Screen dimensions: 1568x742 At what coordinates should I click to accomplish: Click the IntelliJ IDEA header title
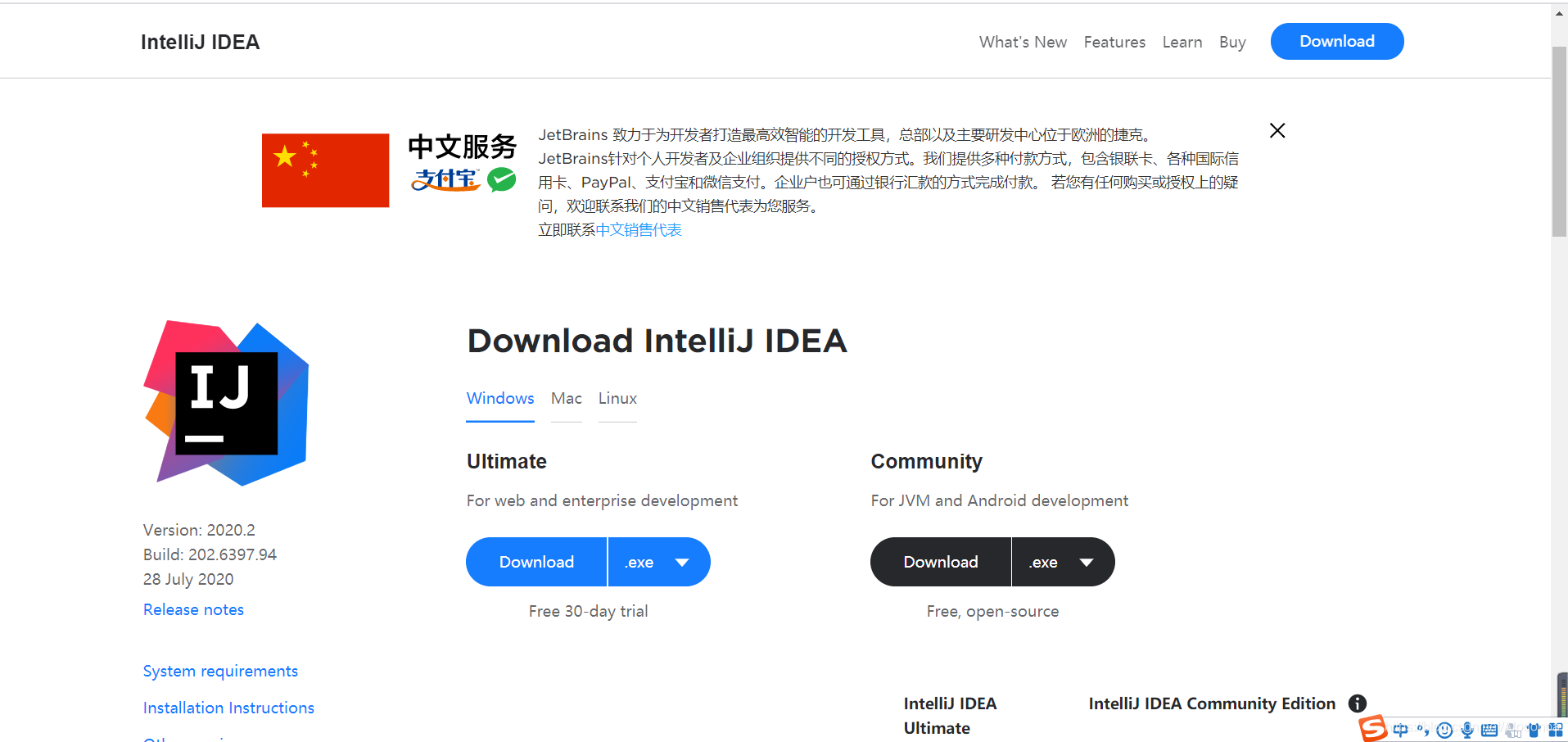click(x=200, y=42)
